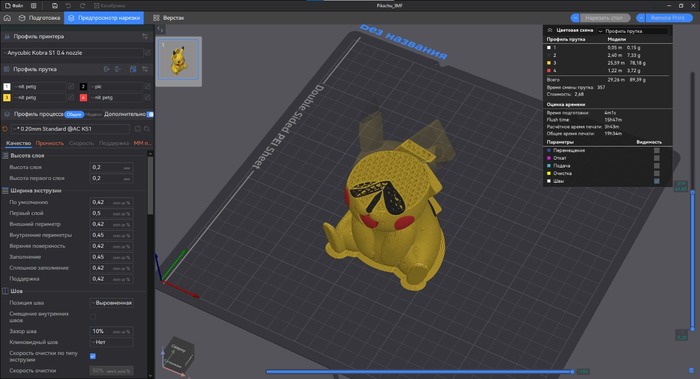Open the Anycubic Kobra S1 printer dropdown
This screenshot has width=700, height=379.
click(x=72, y=53)
